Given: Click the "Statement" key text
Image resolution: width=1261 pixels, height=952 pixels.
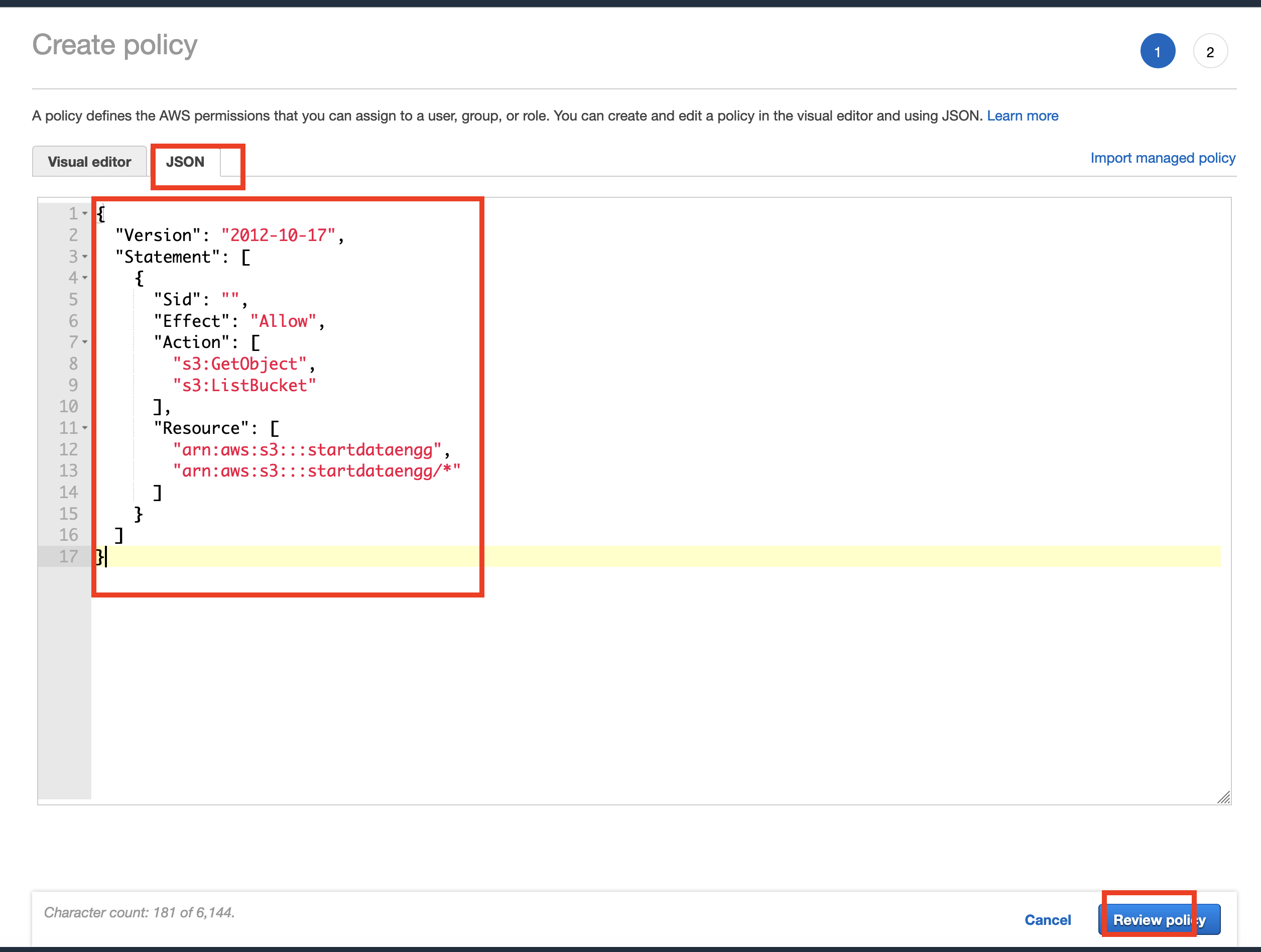Looking at the screenshot, I should (168, 257).
